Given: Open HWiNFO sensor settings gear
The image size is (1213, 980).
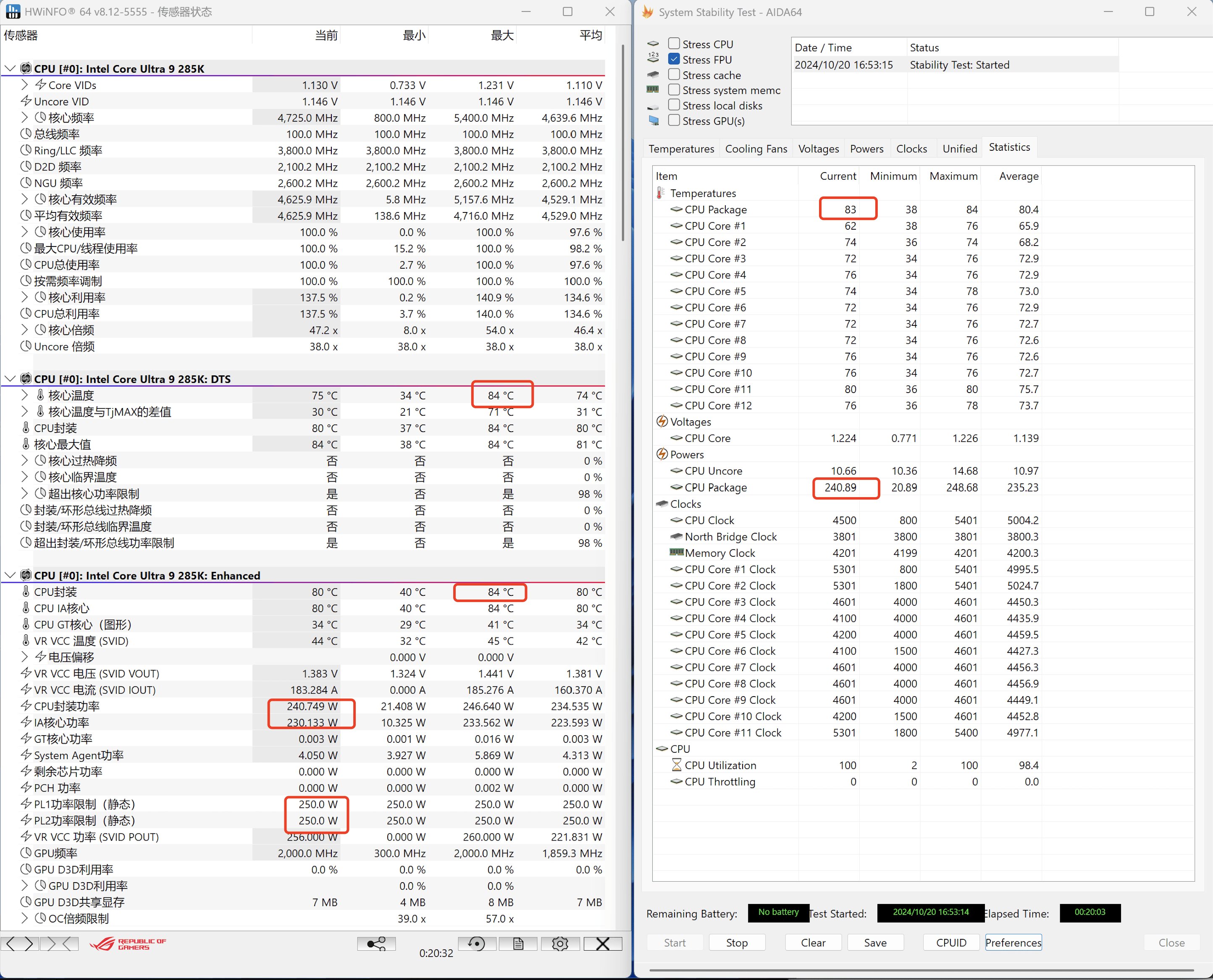Looking at the screenshot, I should [x=559, y=943].
